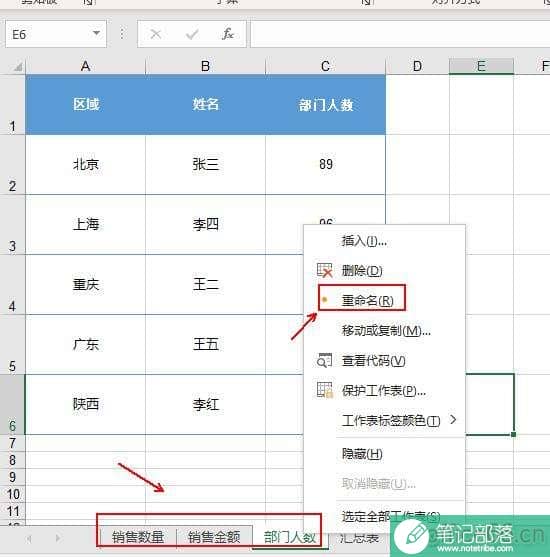This screenshot has height=557, width=550.
Task: Choose 移动或复制(M) from the context menu
Action: point(386,331)
